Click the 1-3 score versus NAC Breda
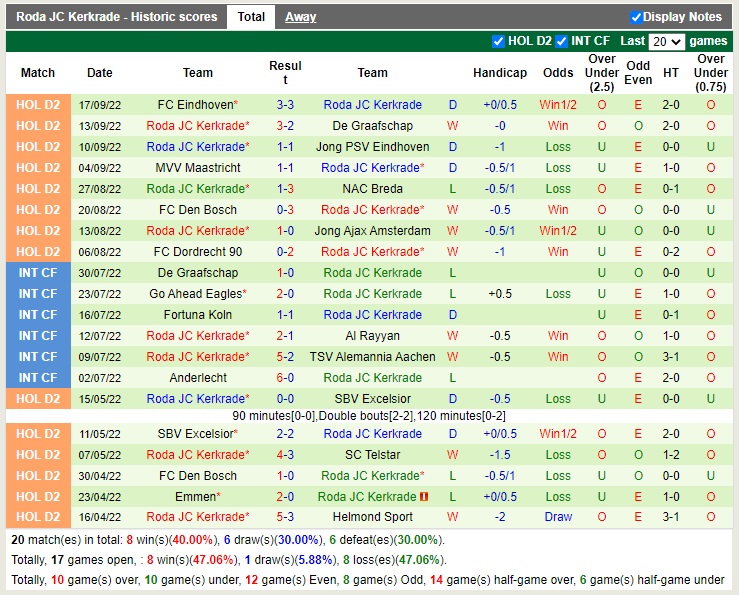The height and width of the screenshot is (595, 739). point(285,189)
